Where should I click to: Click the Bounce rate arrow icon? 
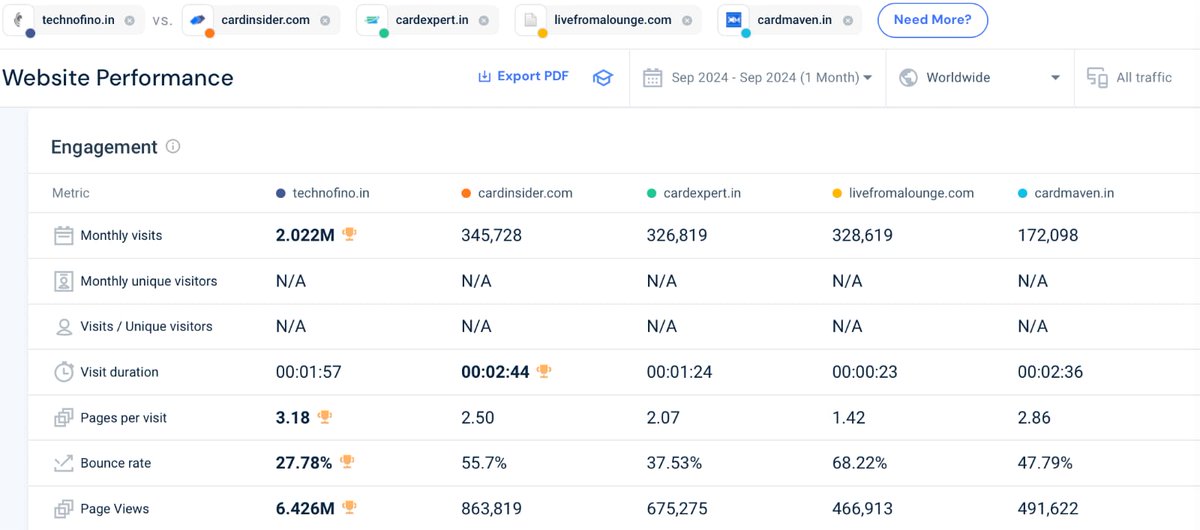(x=64, y=463)
